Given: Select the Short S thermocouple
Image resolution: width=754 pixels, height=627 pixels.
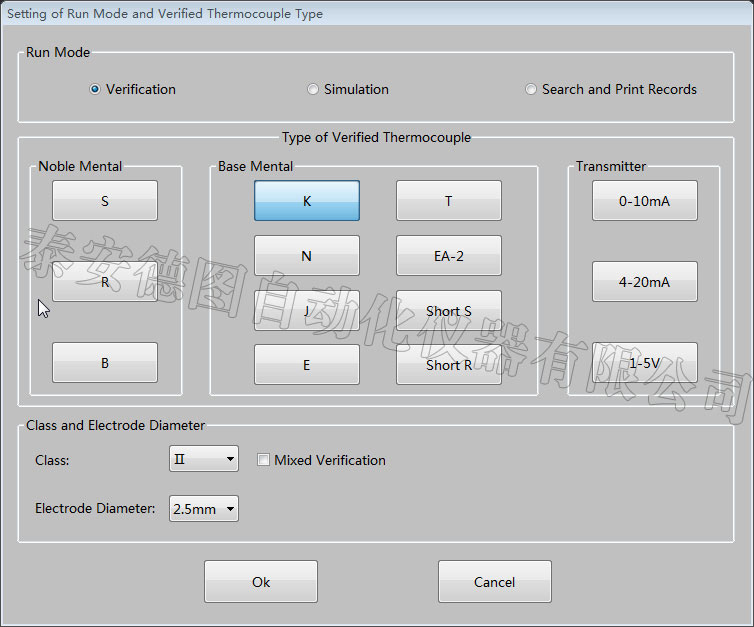Looking at the screenshot, I should point(448,311).
